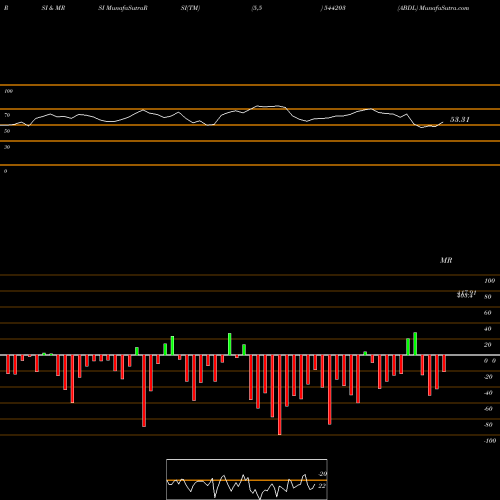The height and width of the screenshot is (500, 500).
Task: Click the 50 level label on RSI panel
Action: click(x=7, y=131)
